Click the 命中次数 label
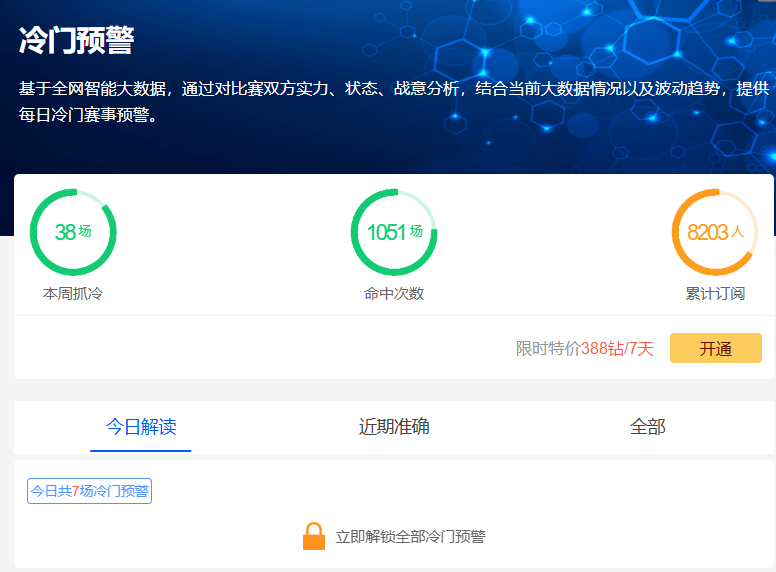The height and width of the screenshot is (572, 776). [394, 294]
